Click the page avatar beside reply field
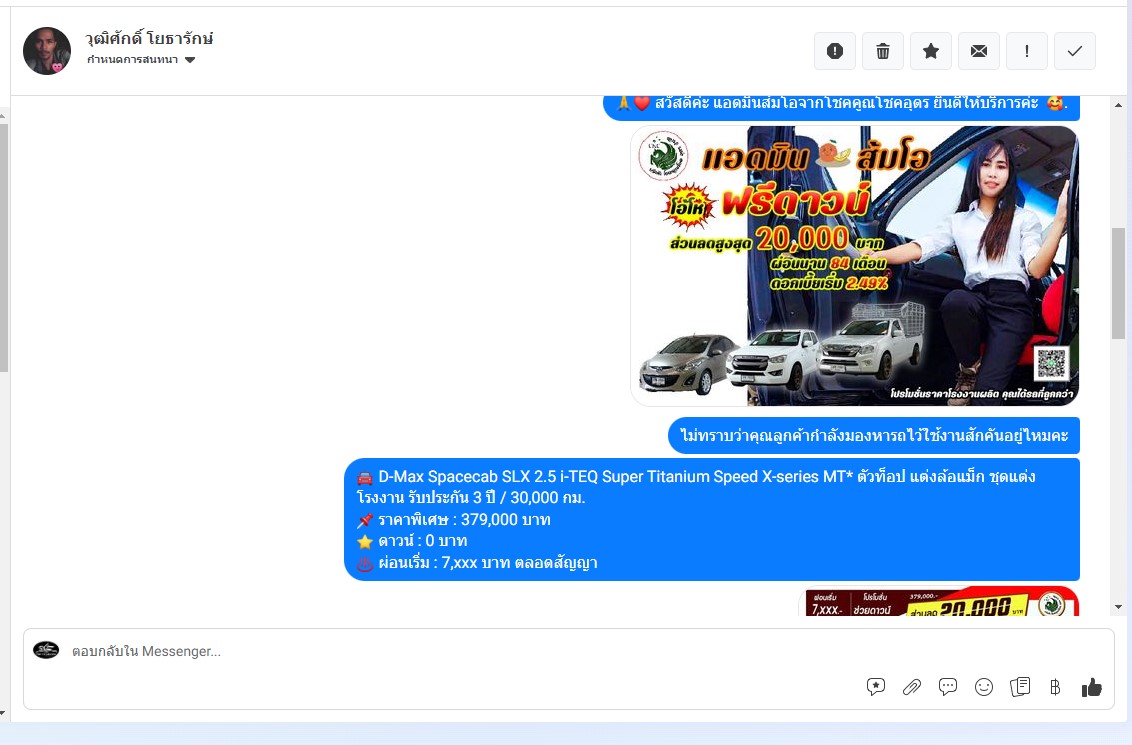This screenshot has width=1132, height=745. [46, 650]
